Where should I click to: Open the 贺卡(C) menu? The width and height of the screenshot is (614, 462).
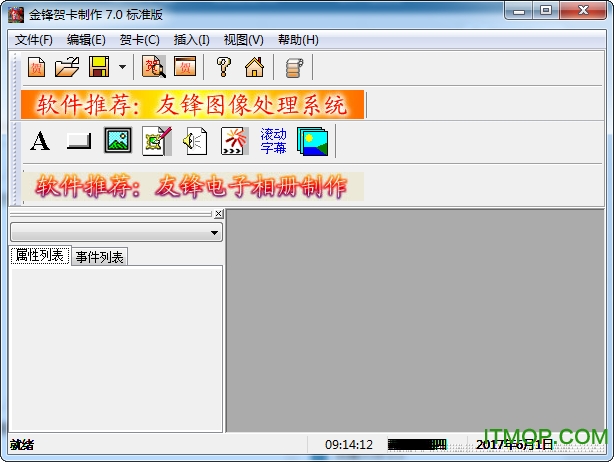click(x=139, y=40)
